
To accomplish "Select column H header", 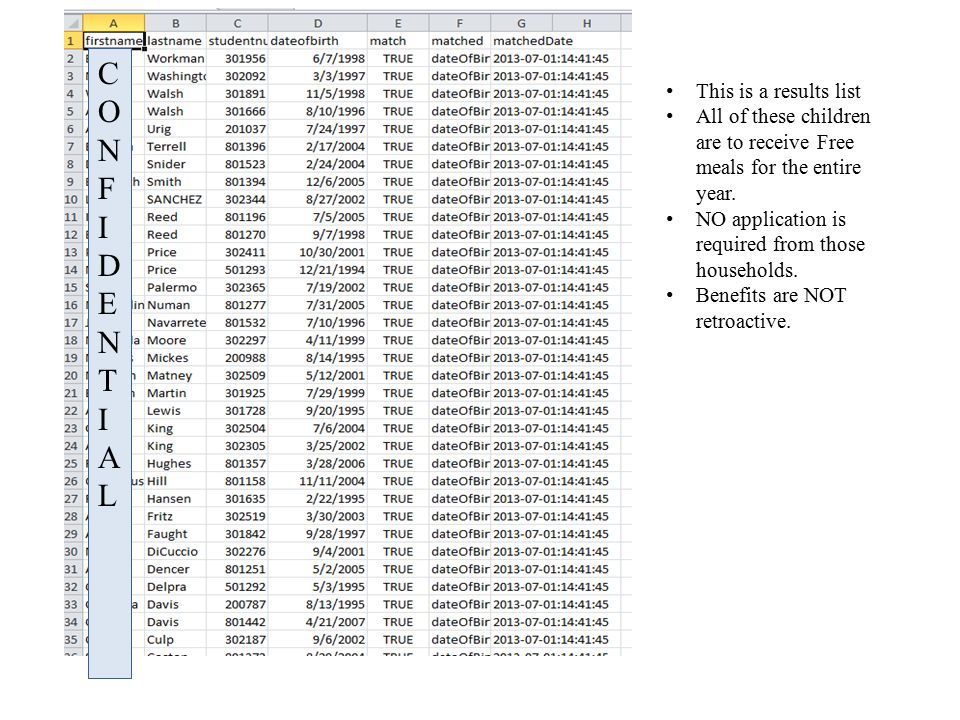I will pos(587,23).
